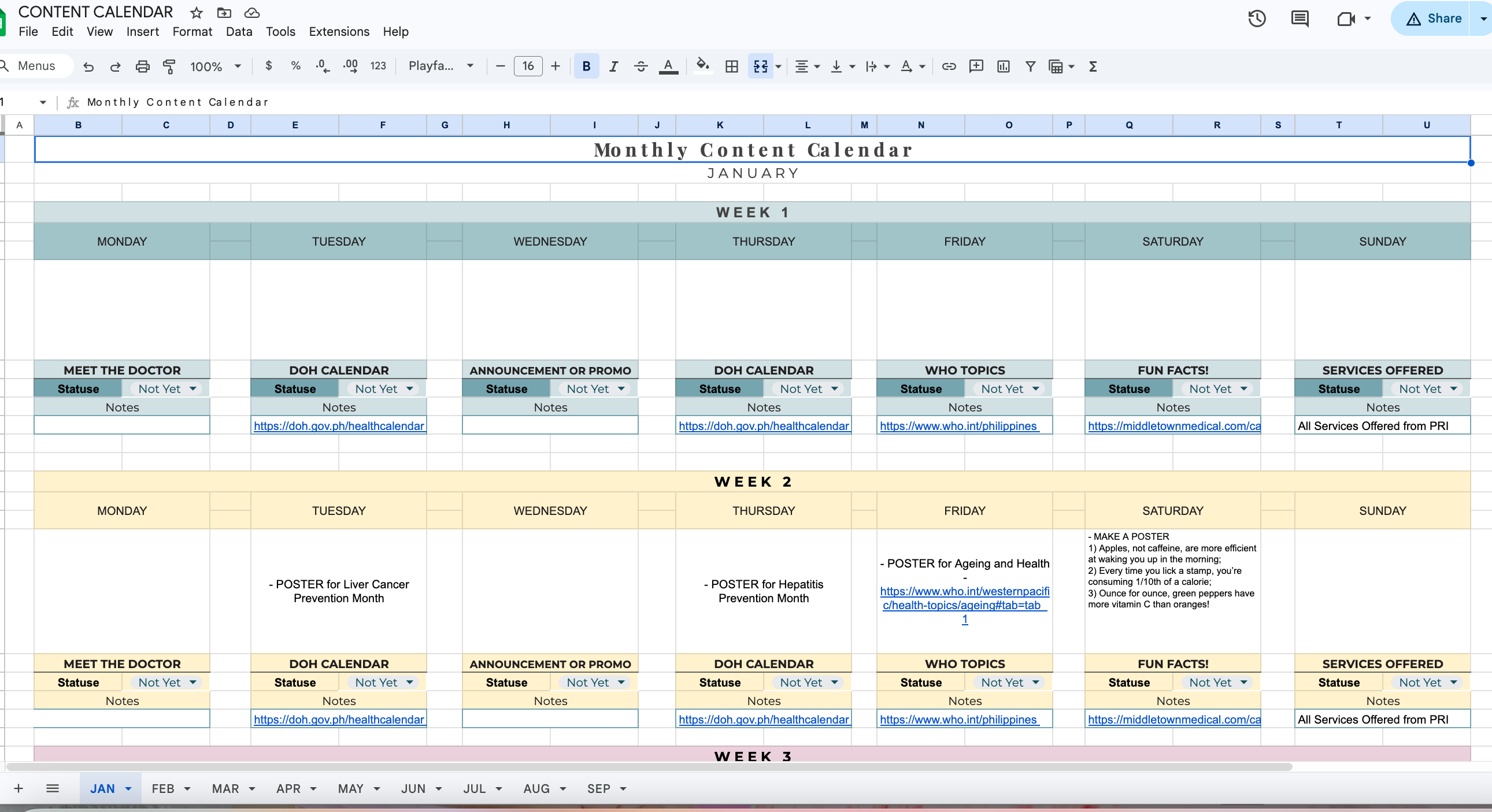The height and width of the screenshot is (812, 1492).
Task: Open text rotation dropdown
Action: 912,66
